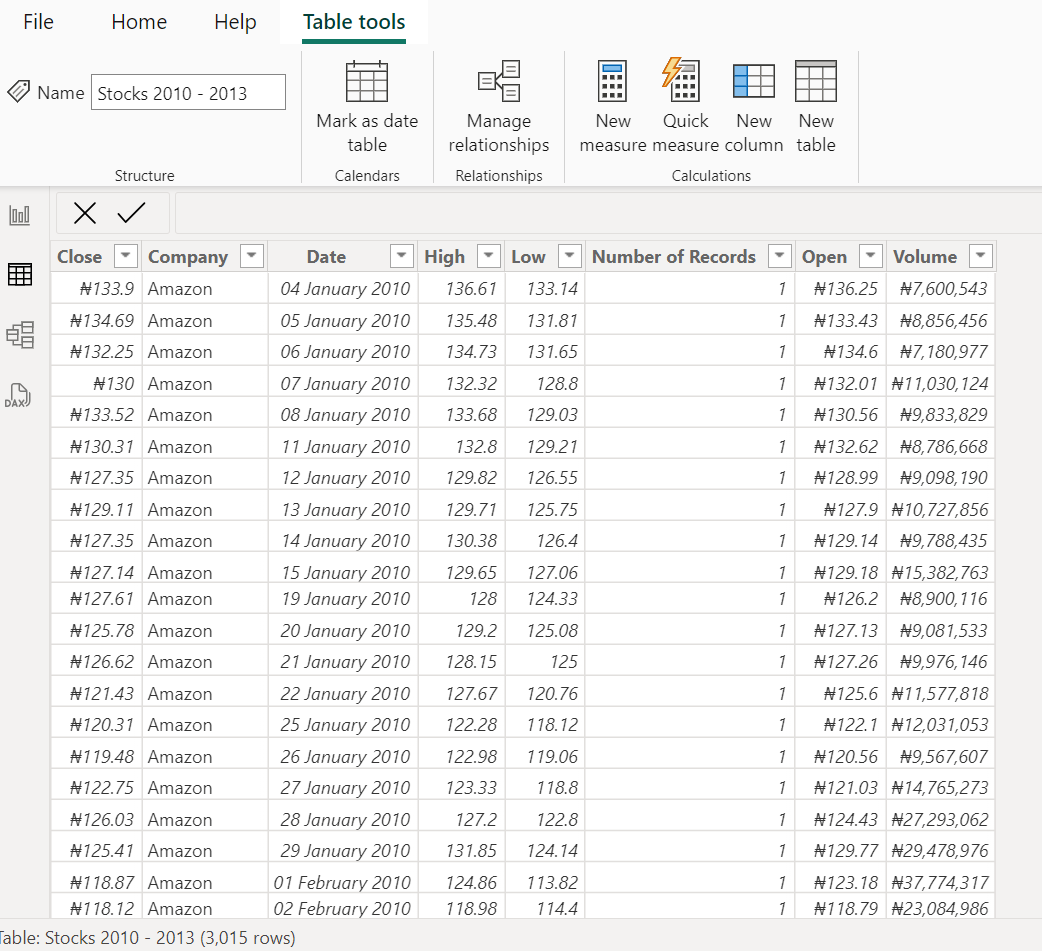
Task: Select the Table view sidebar icon
Action: [x=19, y=274]
